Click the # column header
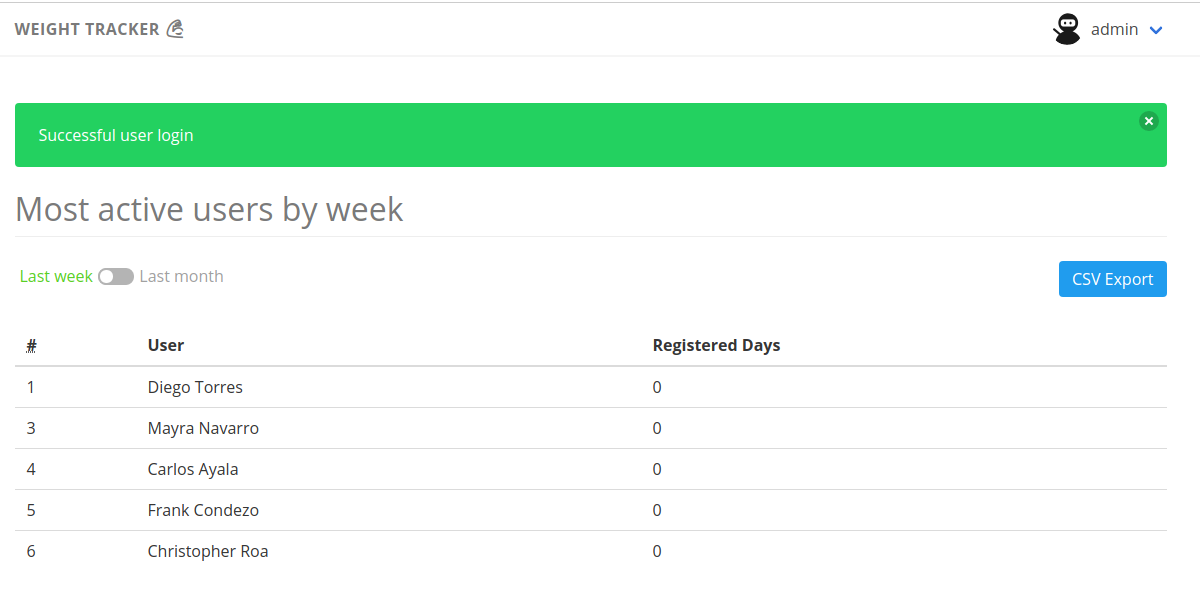This screenshot has height=614, width=1200. [32, 345]
